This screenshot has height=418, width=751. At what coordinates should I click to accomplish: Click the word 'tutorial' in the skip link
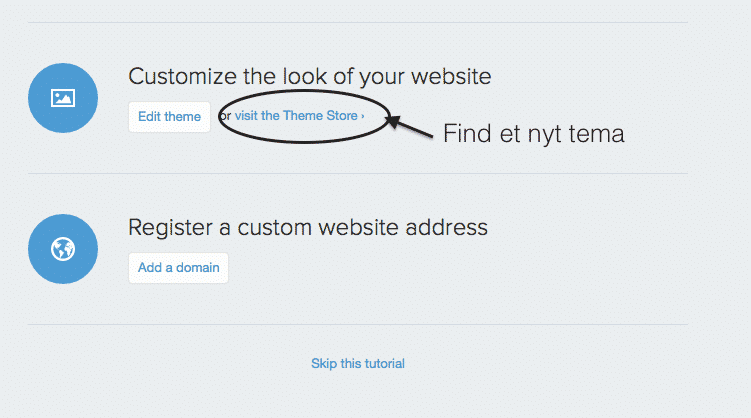pos(382,363)
